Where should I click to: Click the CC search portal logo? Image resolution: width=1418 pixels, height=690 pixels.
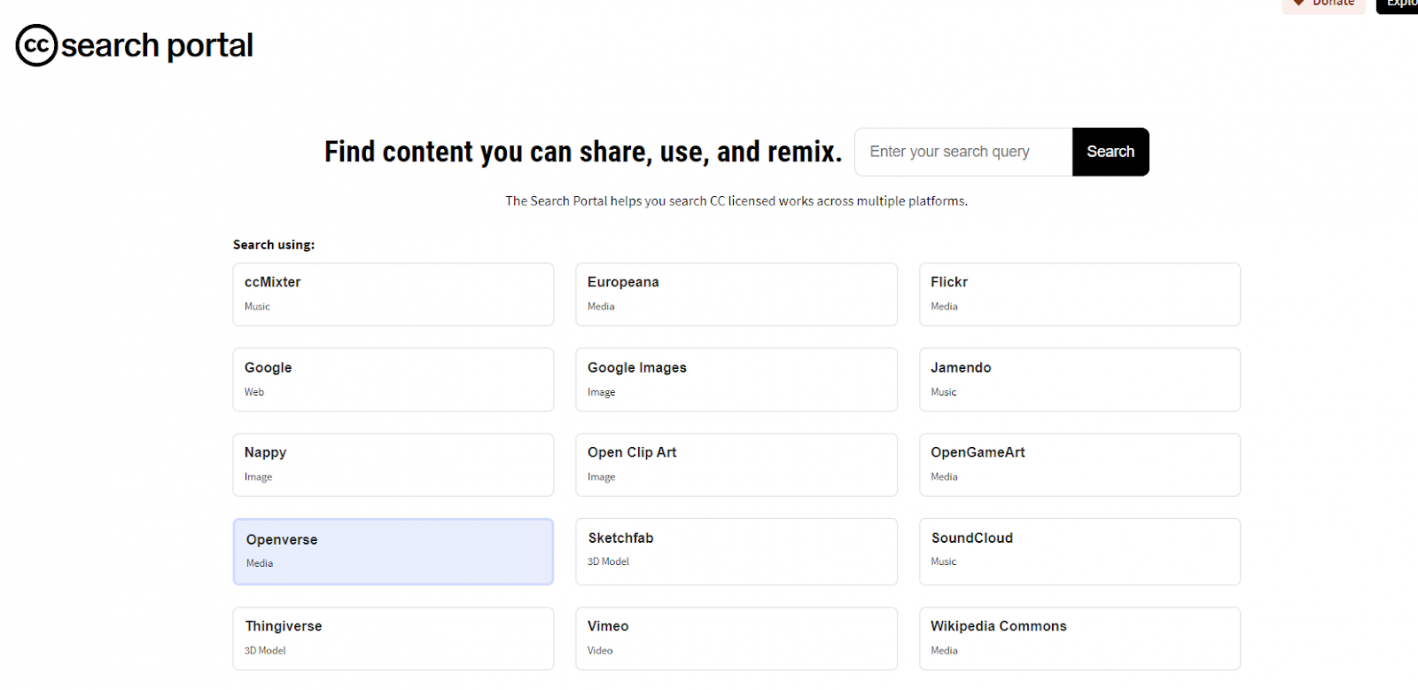(134, 45)
